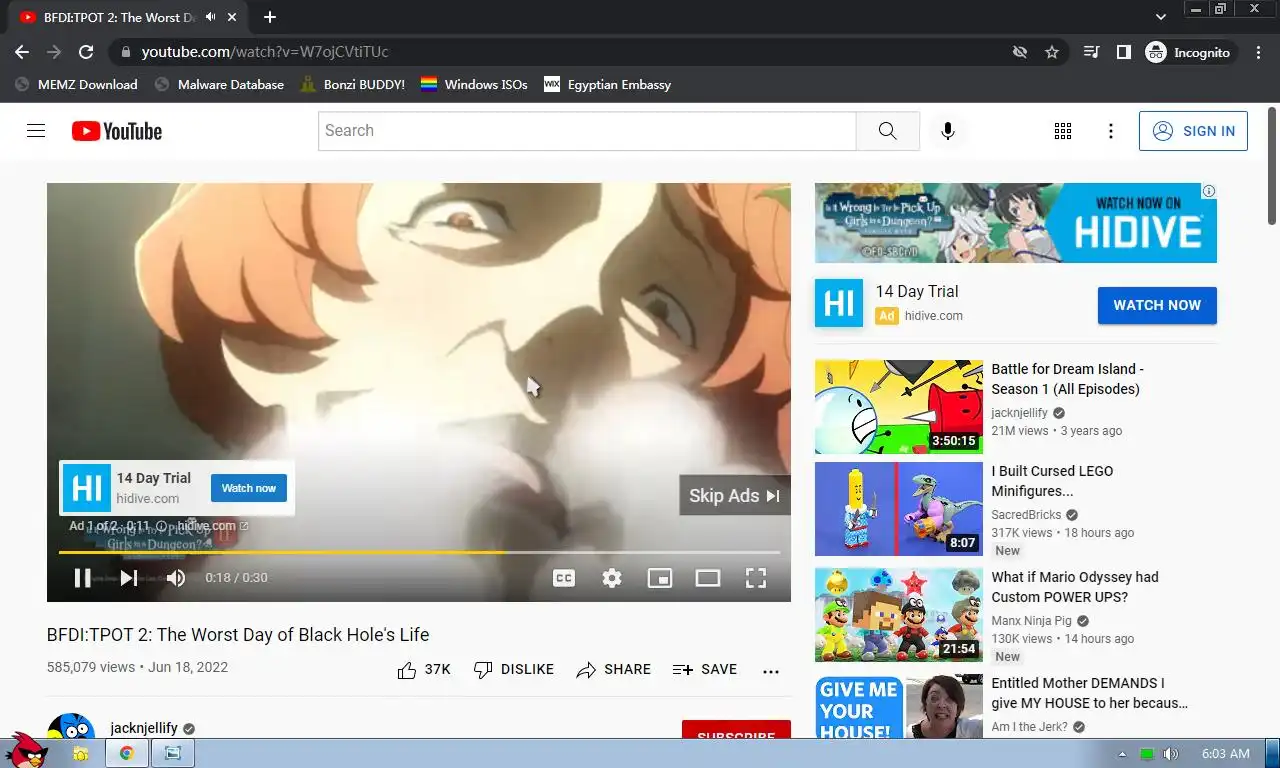The height and width of the screenshot is (768, 1280).
Task: Click the Skip Ads button
Action: (x=735, y=496)
